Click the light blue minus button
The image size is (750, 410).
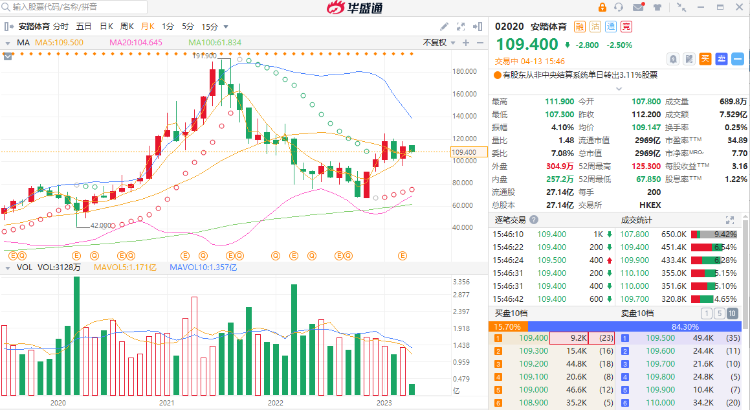pyautogui.click(x=738, y=59)
